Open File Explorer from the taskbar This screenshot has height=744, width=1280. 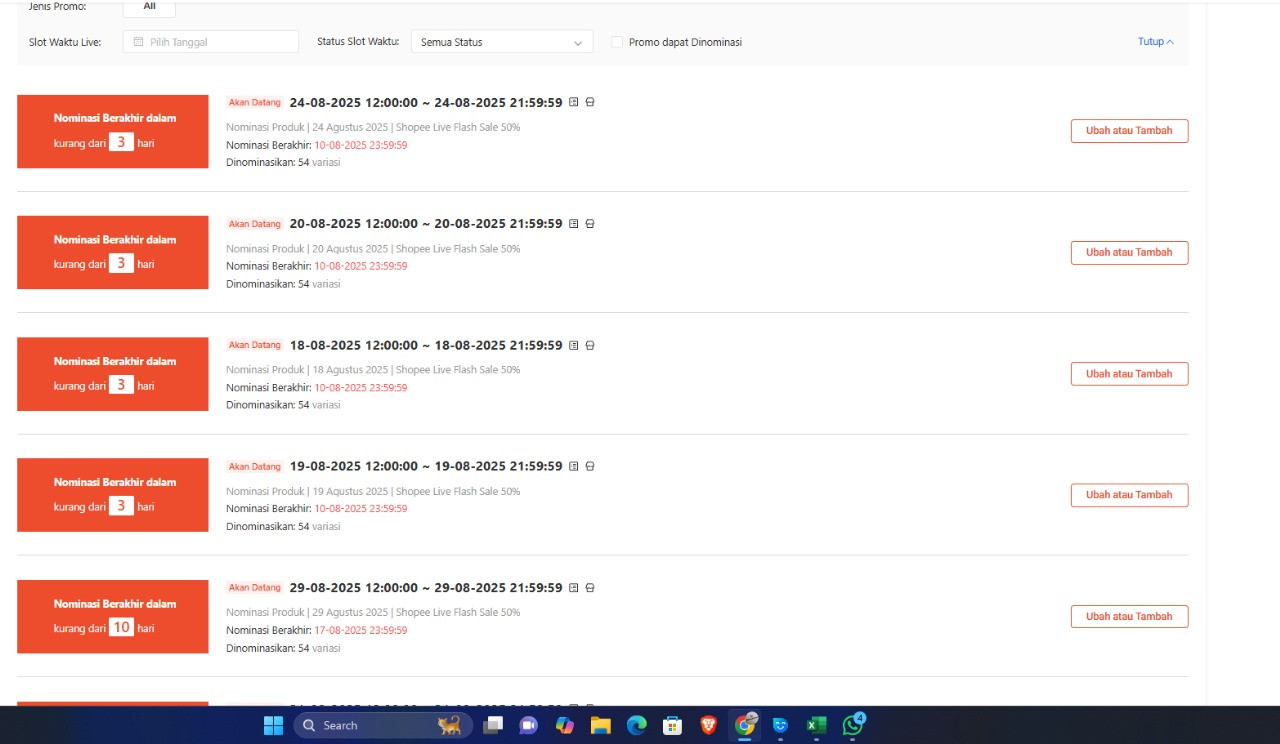tap(601, 725)
